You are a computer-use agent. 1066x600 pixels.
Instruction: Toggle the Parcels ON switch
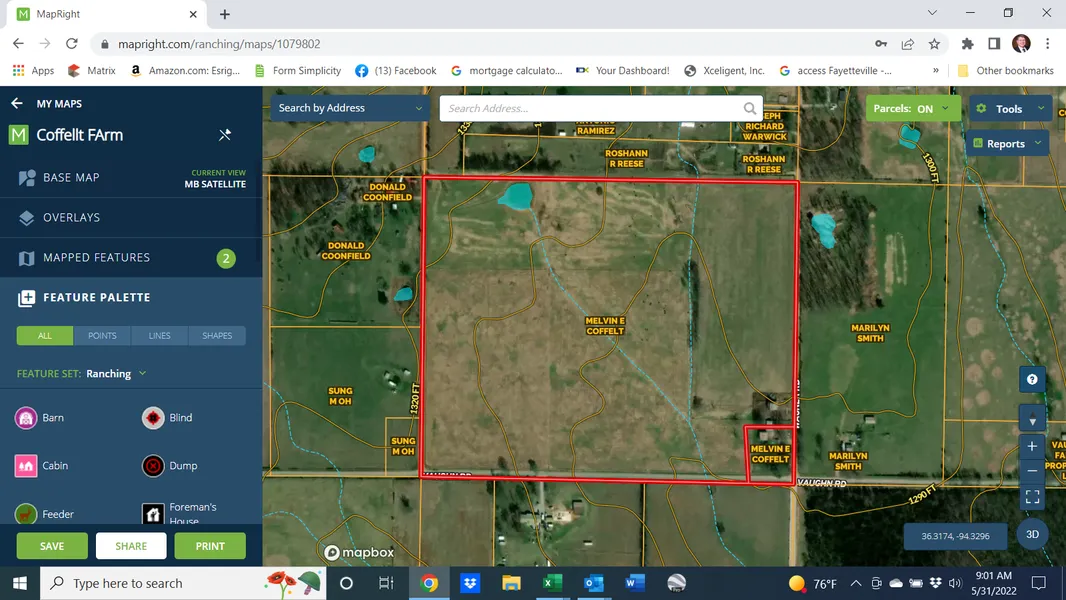pyautogui.click(x=913, y=109)
